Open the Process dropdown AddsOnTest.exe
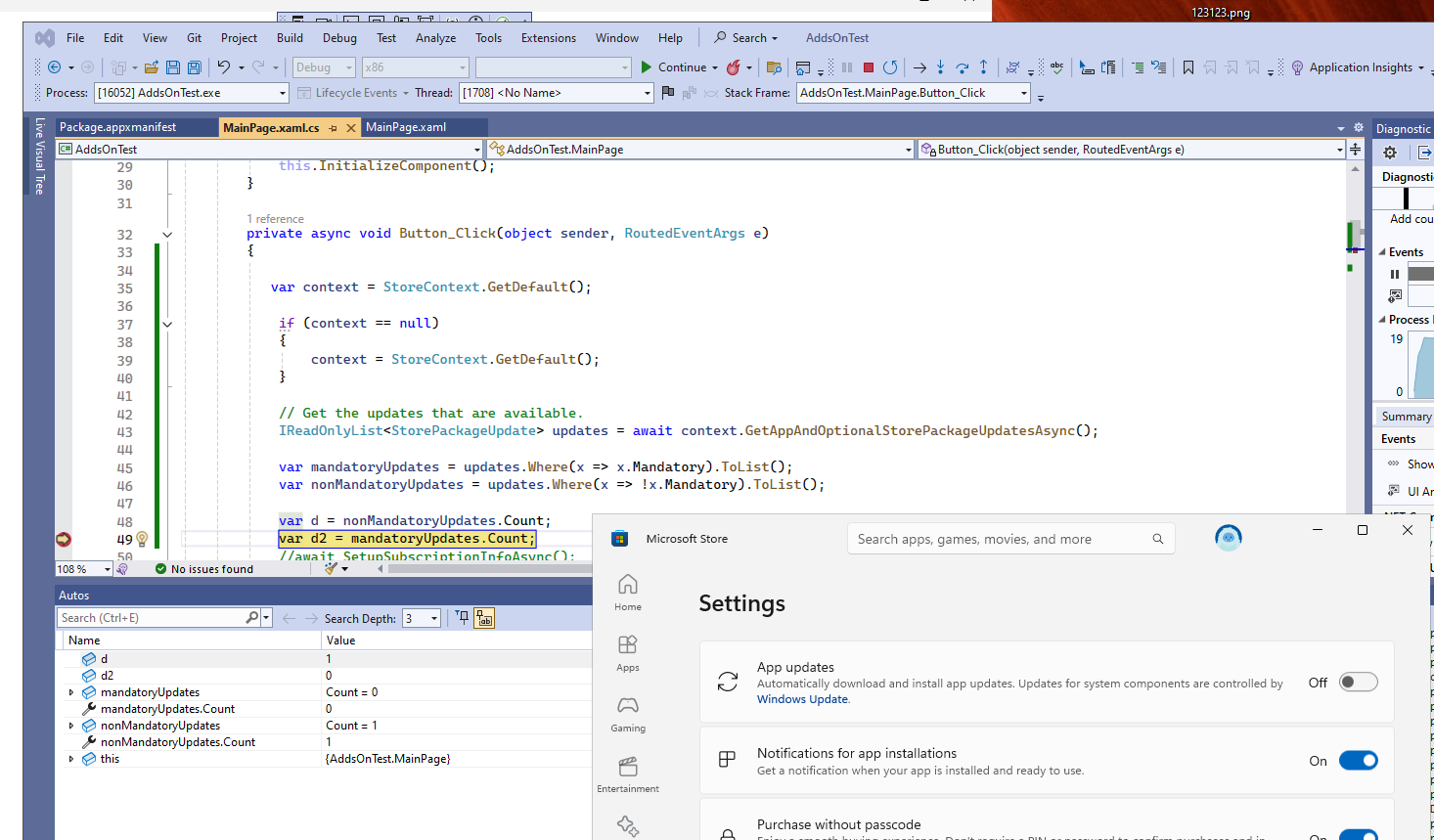This screenshot has height=840, width=1434. tap(191, 93)
